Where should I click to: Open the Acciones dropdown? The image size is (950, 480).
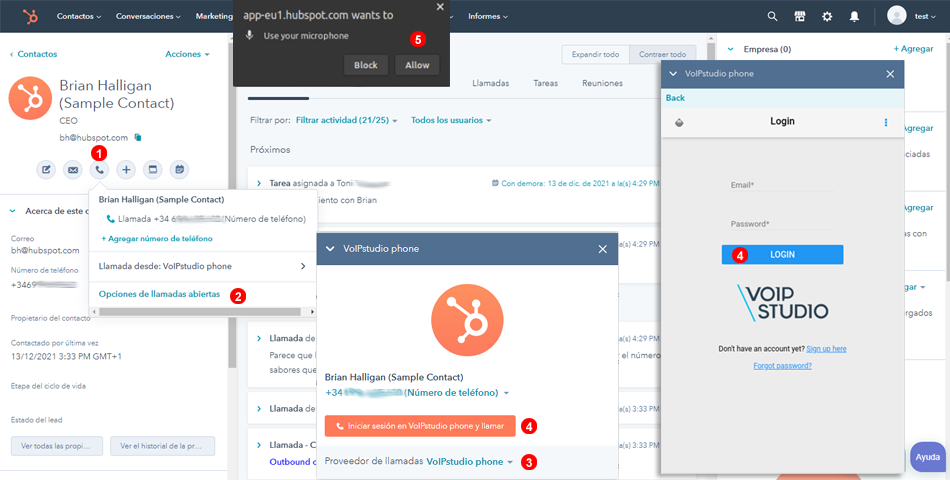(x=187, y=54)
